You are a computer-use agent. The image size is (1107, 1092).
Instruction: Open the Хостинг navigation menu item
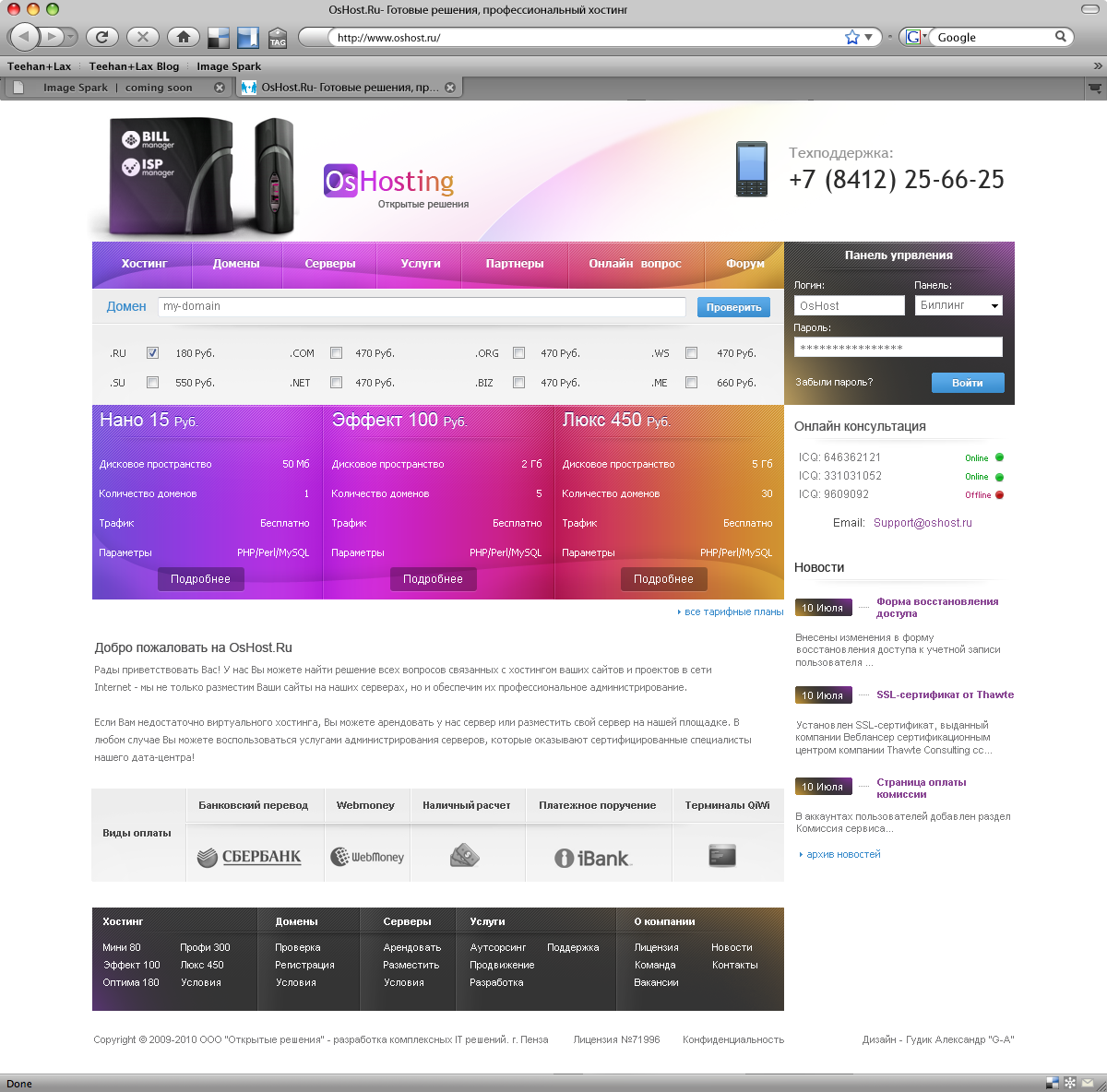(144, 264)
